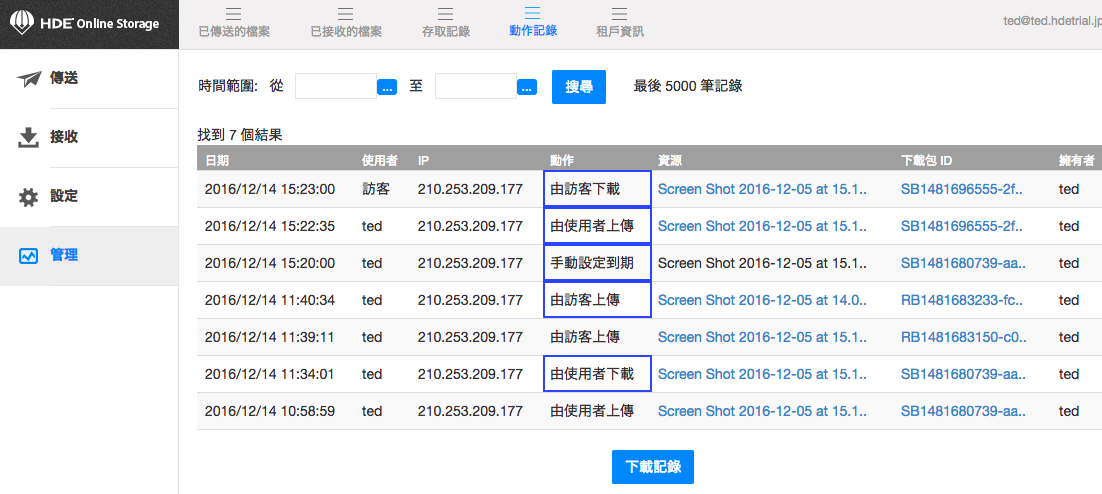Switch to the 存取記錄 tab

[446, 32]
